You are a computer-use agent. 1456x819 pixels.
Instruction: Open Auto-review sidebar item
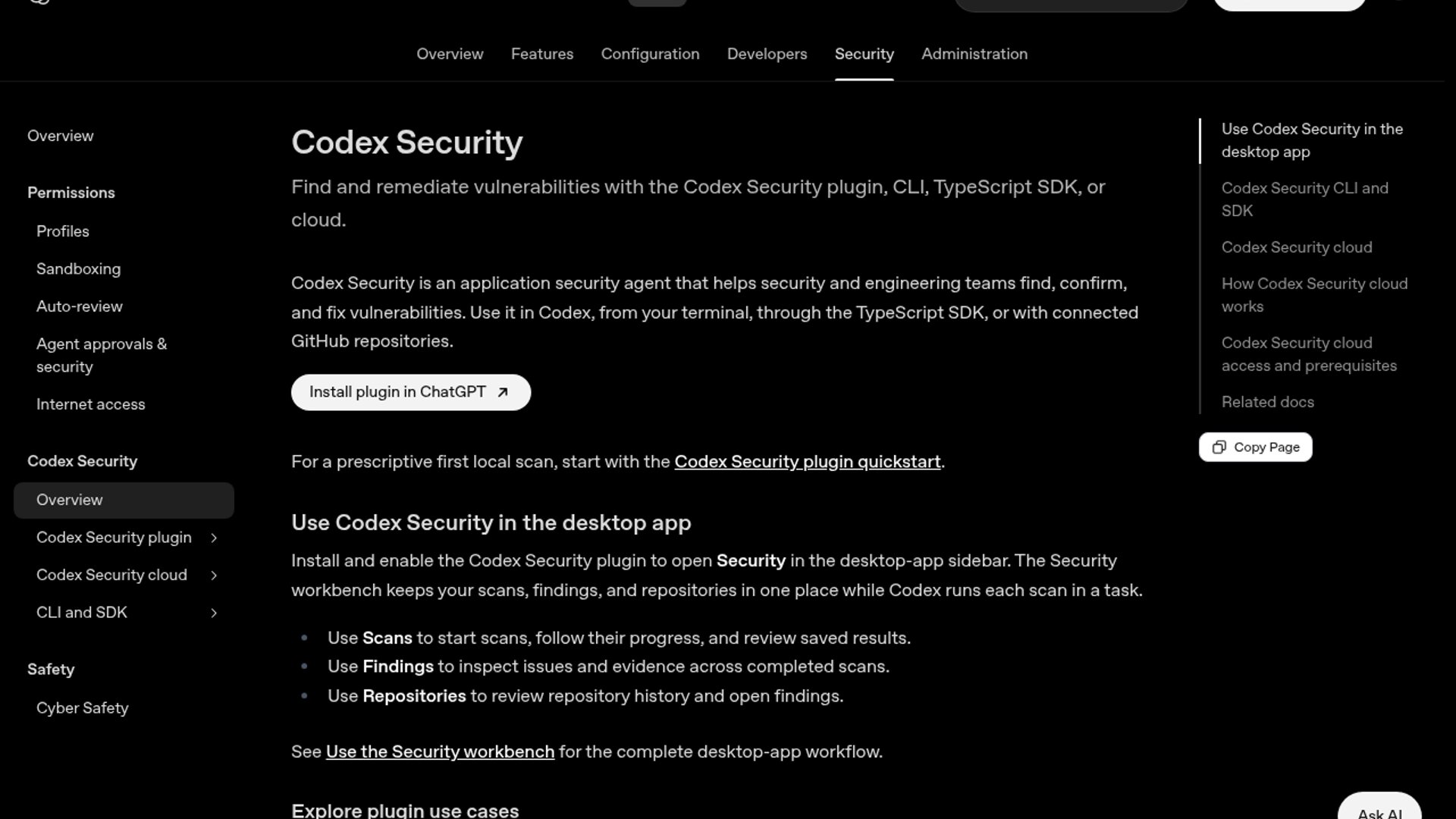pos(80,306)
